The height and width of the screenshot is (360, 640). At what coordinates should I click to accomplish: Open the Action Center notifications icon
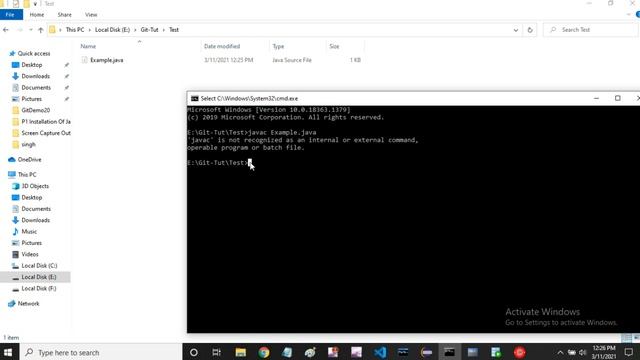pos(629,352)
